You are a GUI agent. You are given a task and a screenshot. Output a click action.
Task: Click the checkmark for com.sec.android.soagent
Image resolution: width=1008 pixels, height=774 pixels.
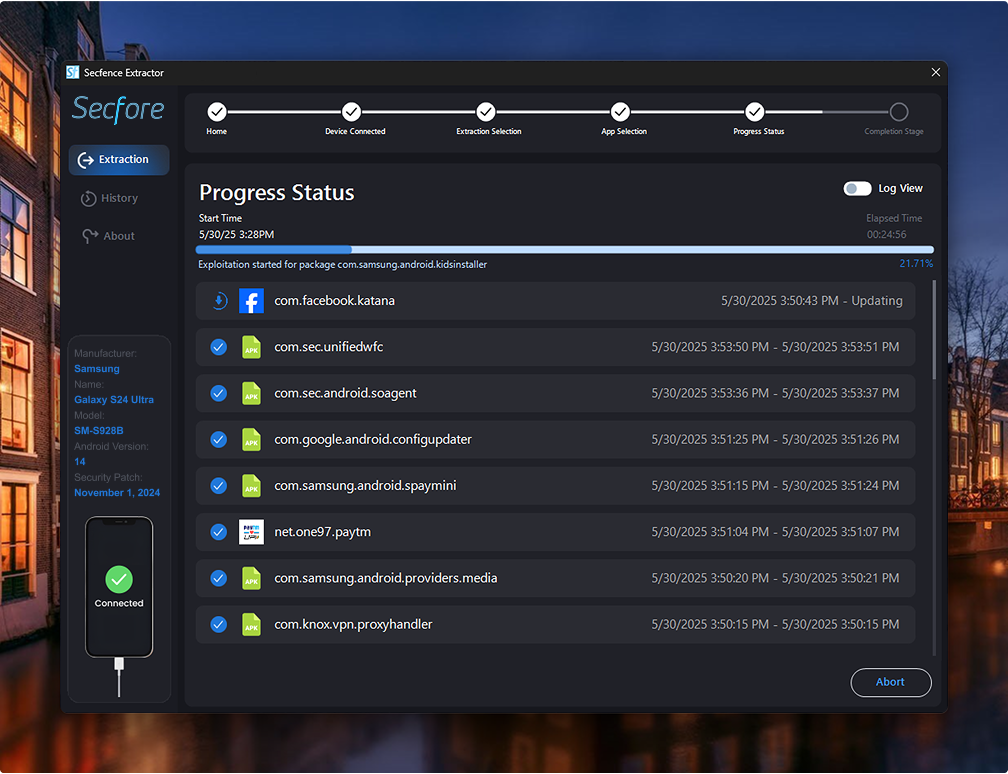coord(219,393)
